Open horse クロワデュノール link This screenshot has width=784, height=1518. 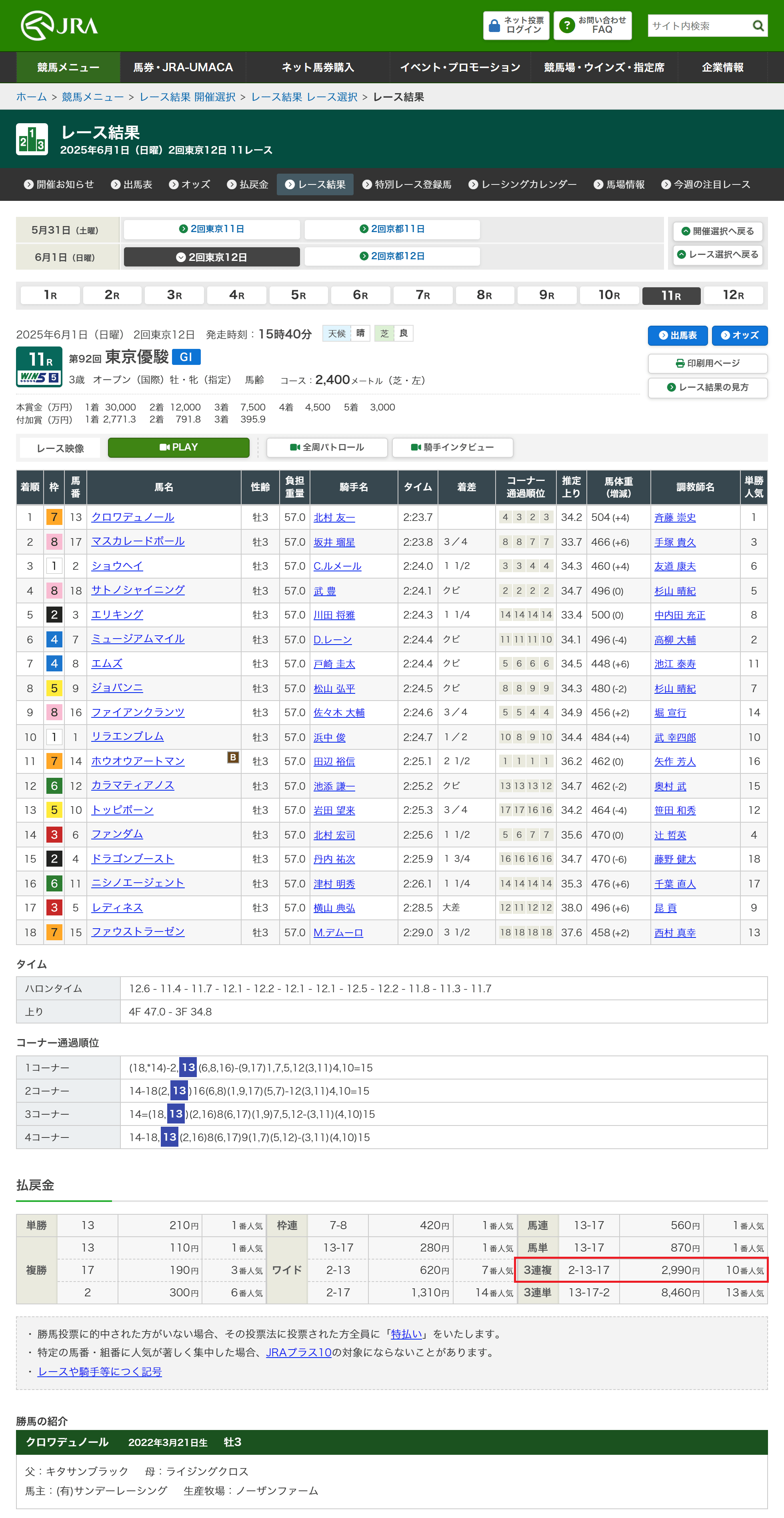tap(132, 517)
